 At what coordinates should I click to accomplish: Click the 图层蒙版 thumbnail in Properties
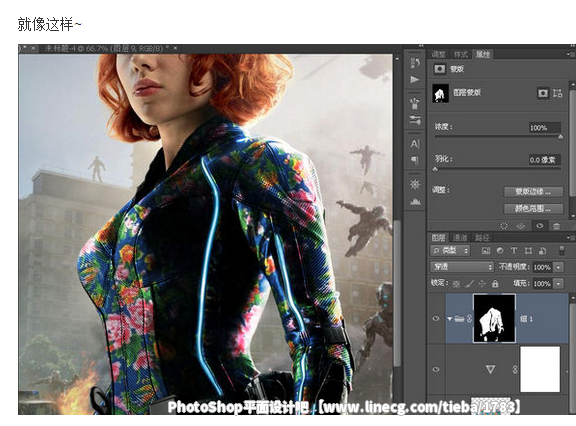tap(440, 93)
